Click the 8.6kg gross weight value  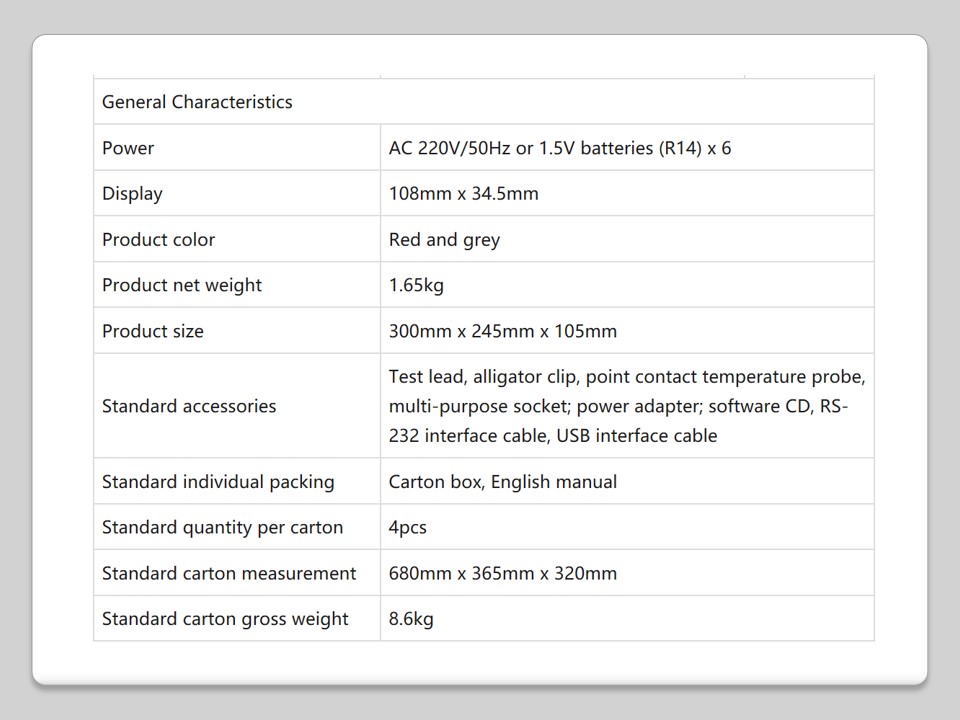[411, 619]
